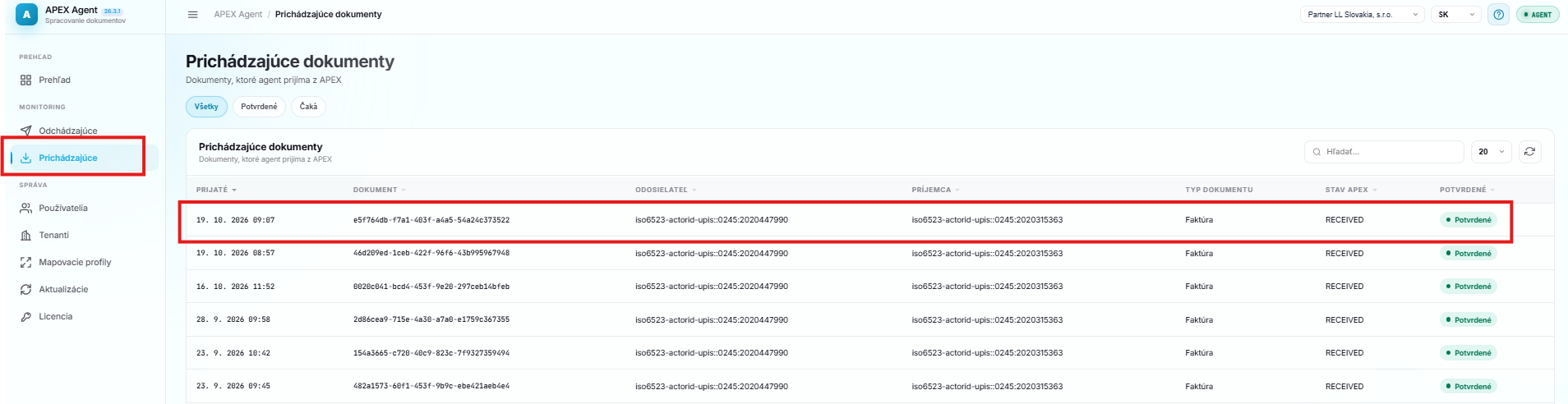Click document ID 0020c041-bcd4-453f-9e20-297ceb14bfeb

pos(431,287)
